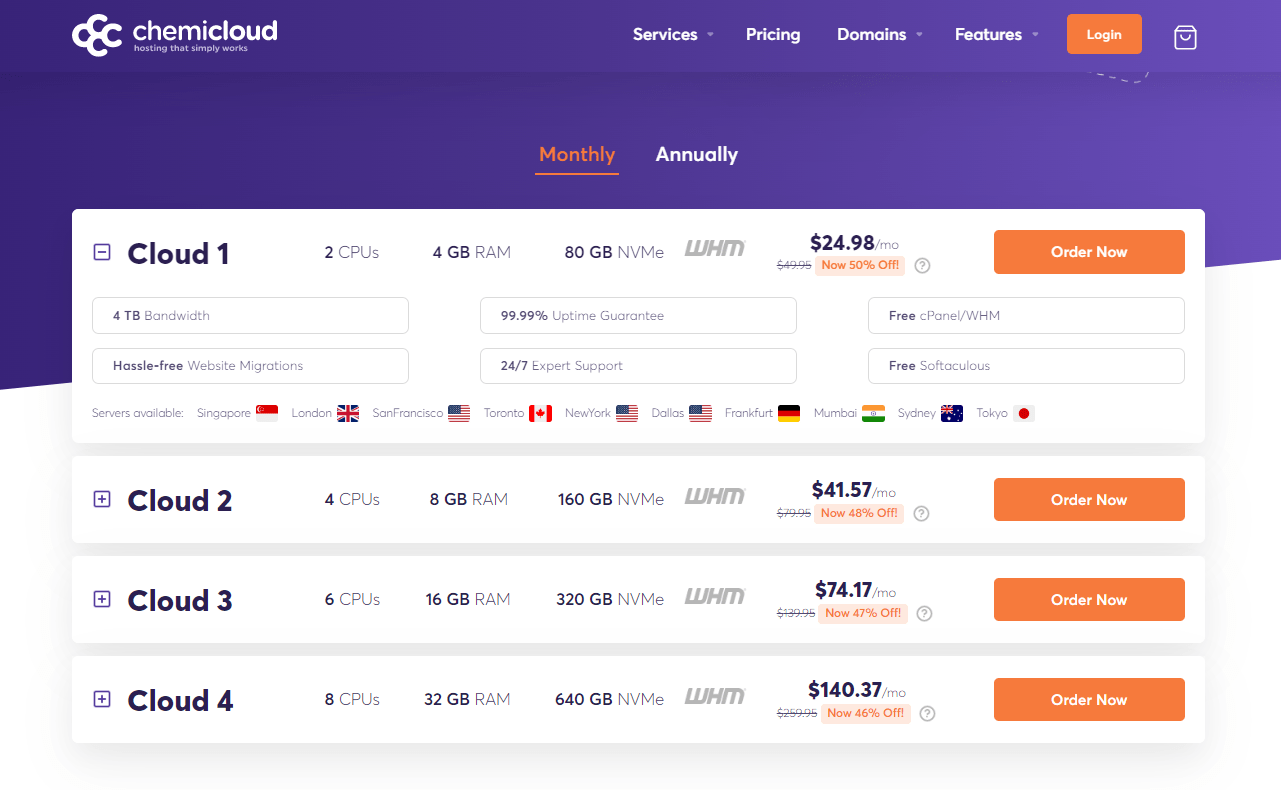The width and height of the screenshot is (1281, 790).
Task: Order the Cloud 3 plan
Action: pyautogui.click(x=1089, y=600)
